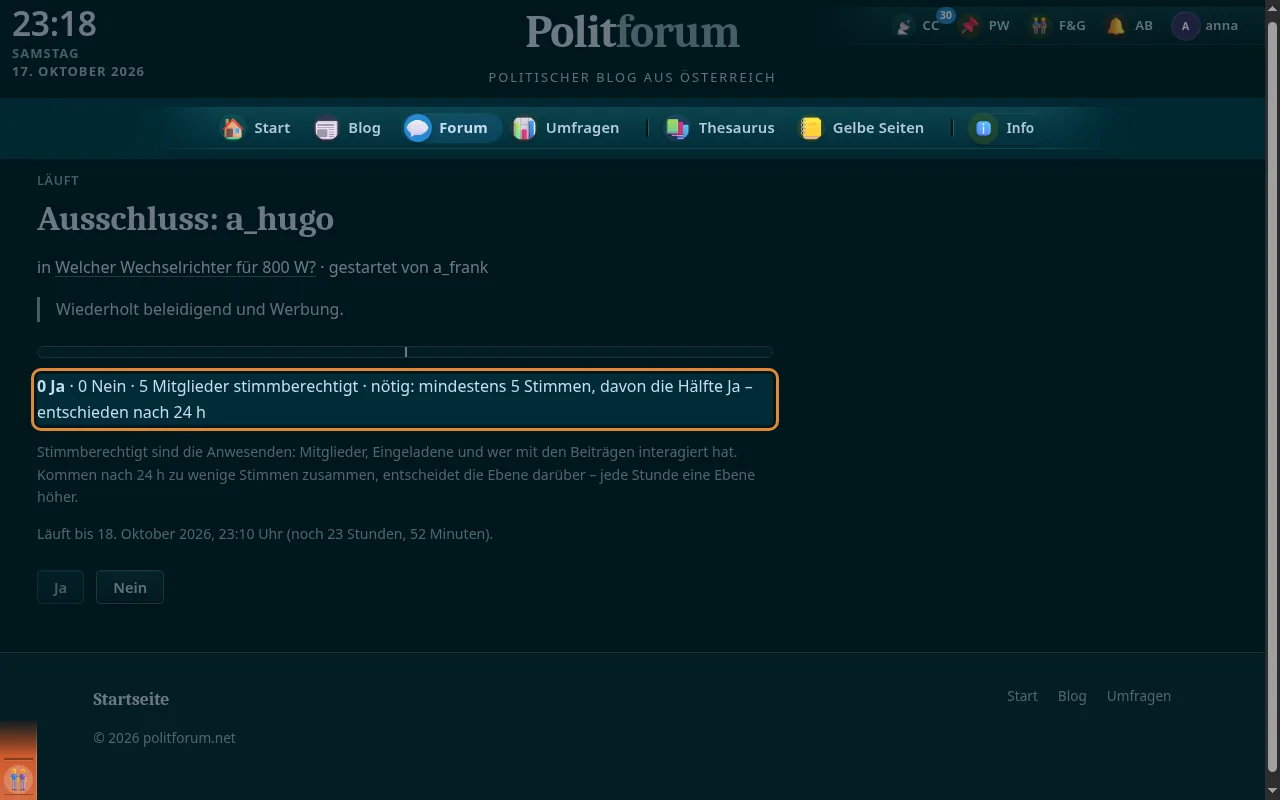Follow the footer Start link

[x=1022, y=696]
